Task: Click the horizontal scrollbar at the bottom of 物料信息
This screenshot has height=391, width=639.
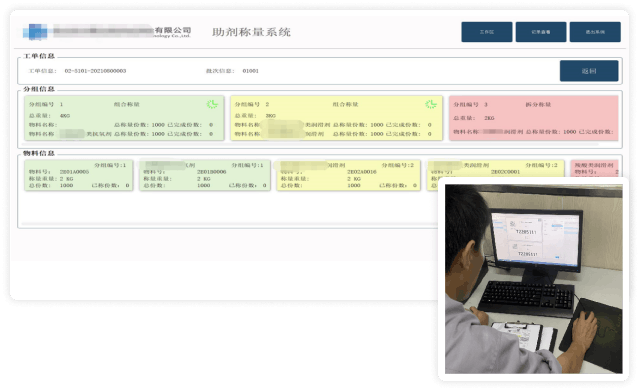Action: point(229,224)
